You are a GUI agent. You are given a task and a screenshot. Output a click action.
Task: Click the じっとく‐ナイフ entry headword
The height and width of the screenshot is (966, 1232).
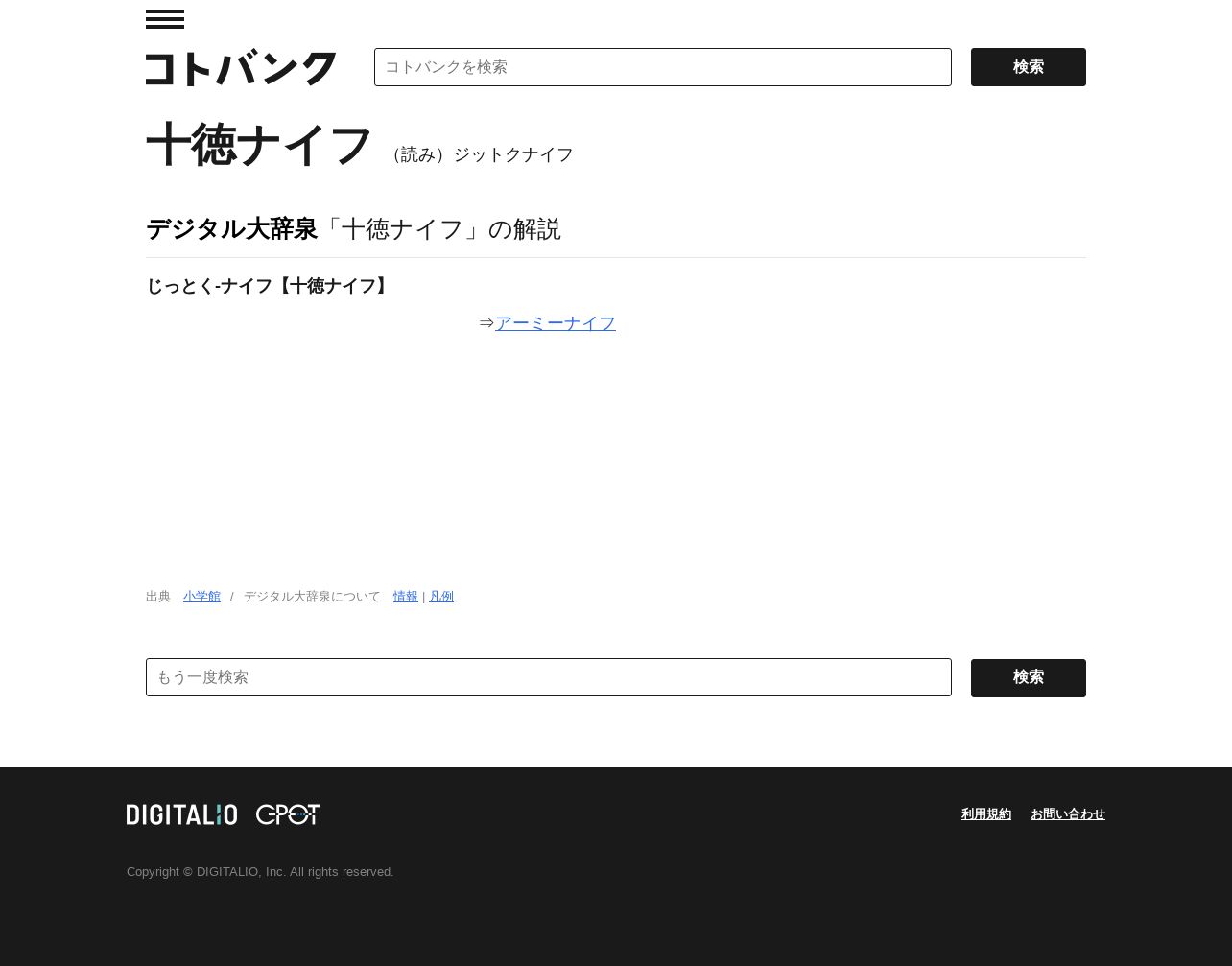[x=269, y=286]
